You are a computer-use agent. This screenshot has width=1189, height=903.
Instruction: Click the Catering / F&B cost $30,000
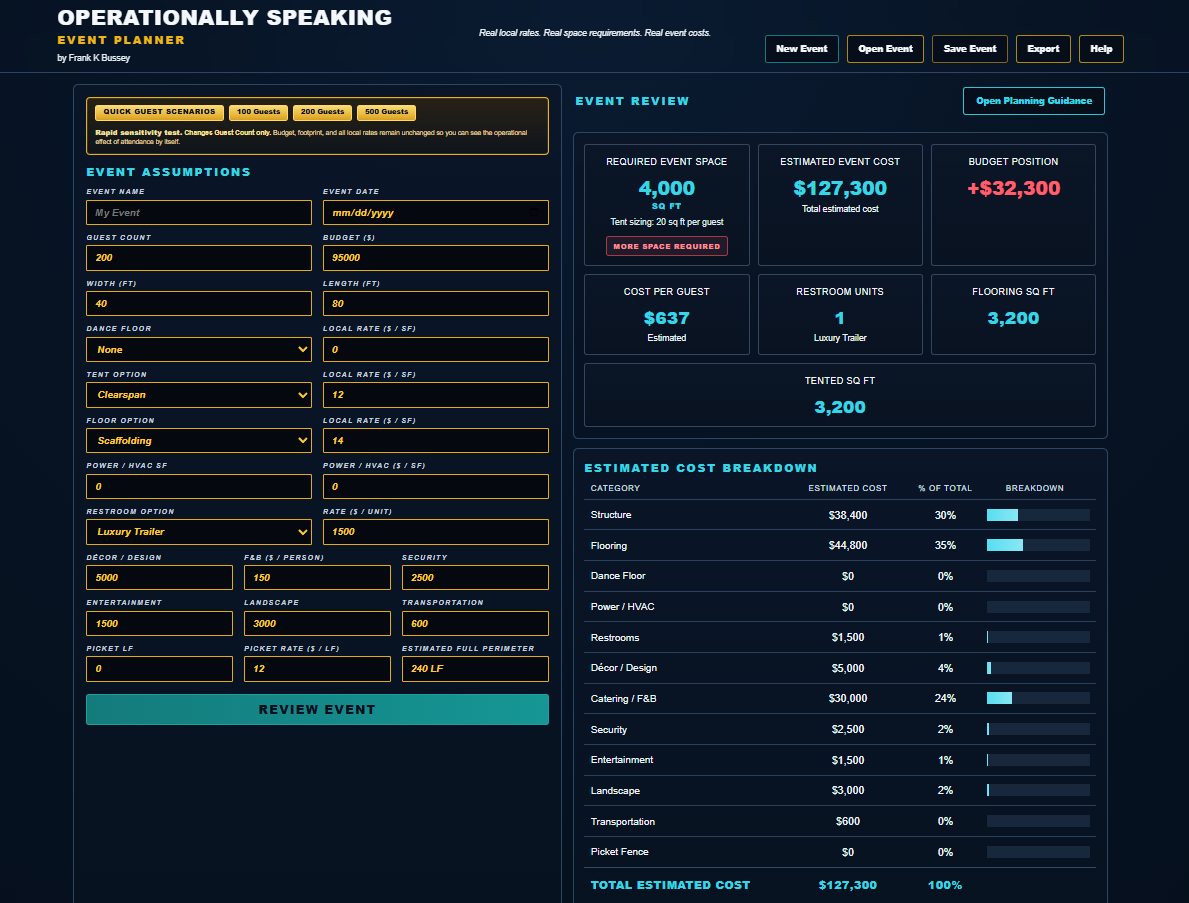[848, 698]
